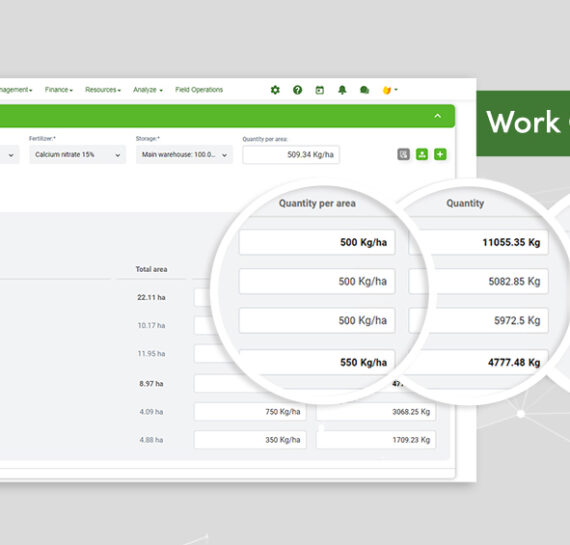The image size is (570, 545).
Task: Click the 350 Kg/ha field
Action: [250, 440]
